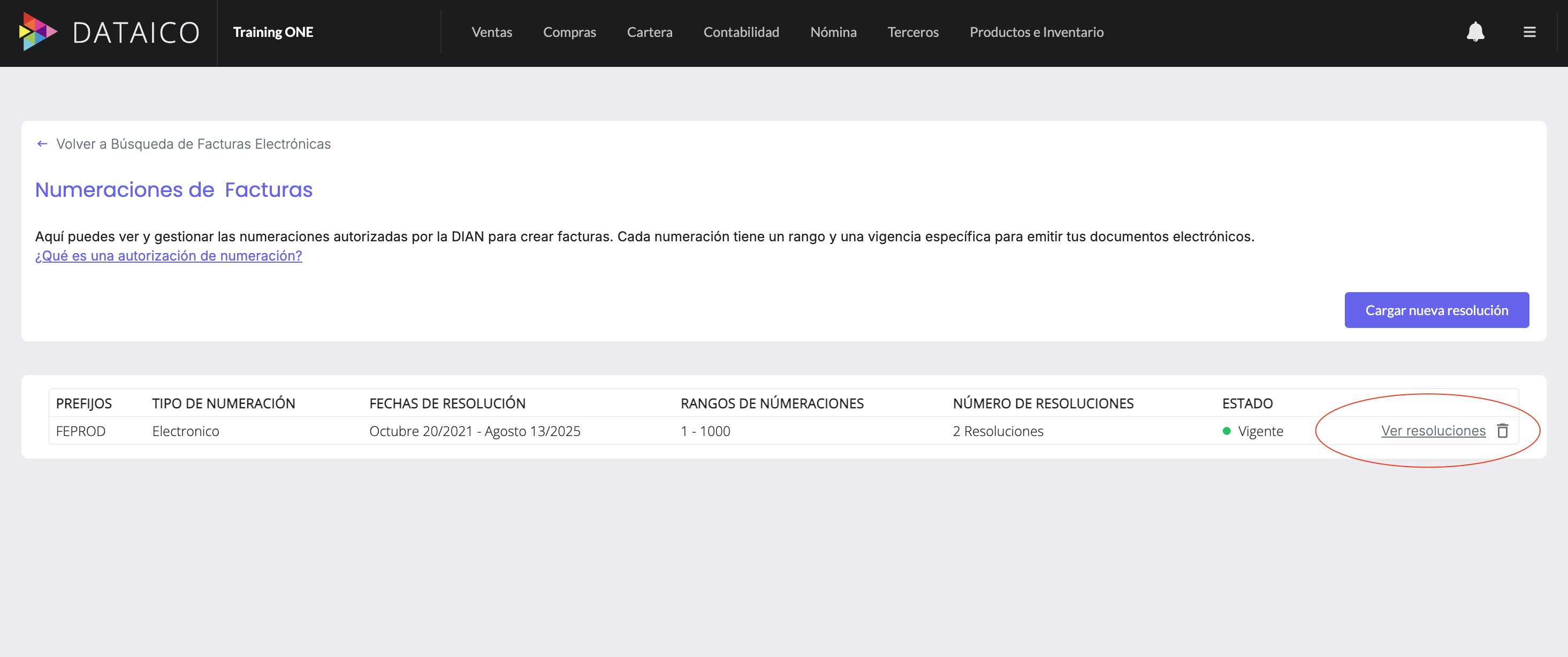Click the TIPO DE NUMERACIÓN column header
This screenshot has width=1568, height=657.
[223, 403]
